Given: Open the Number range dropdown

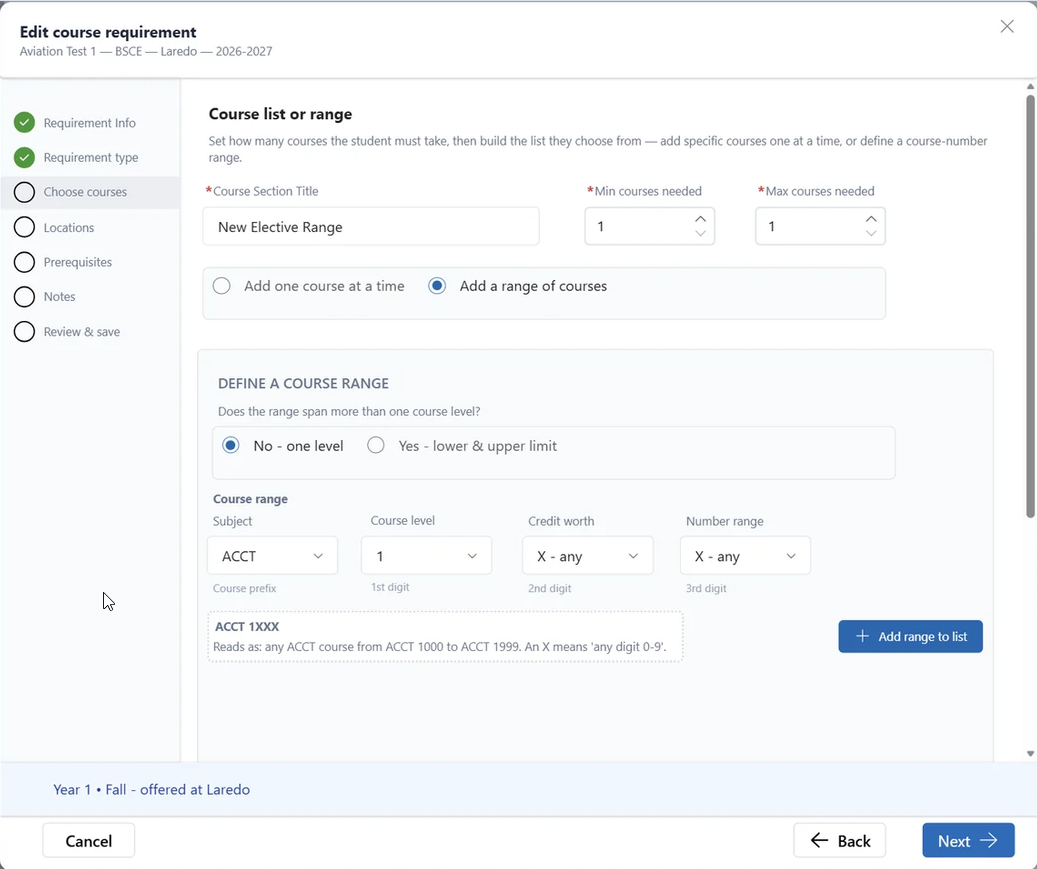Looking at the screenshot, I should 745,556.
